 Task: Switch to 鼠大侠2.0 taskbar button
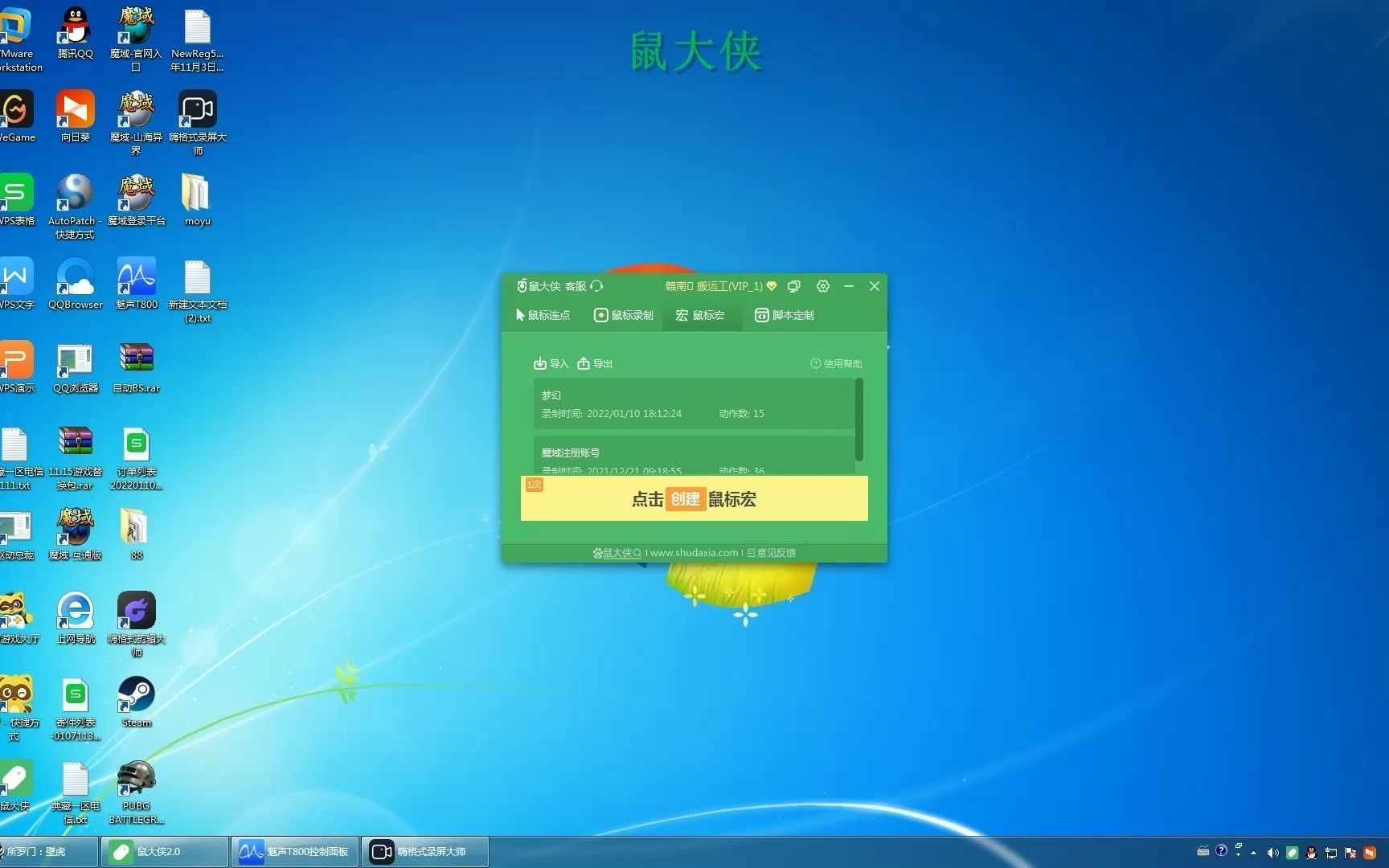pos(165,852)
